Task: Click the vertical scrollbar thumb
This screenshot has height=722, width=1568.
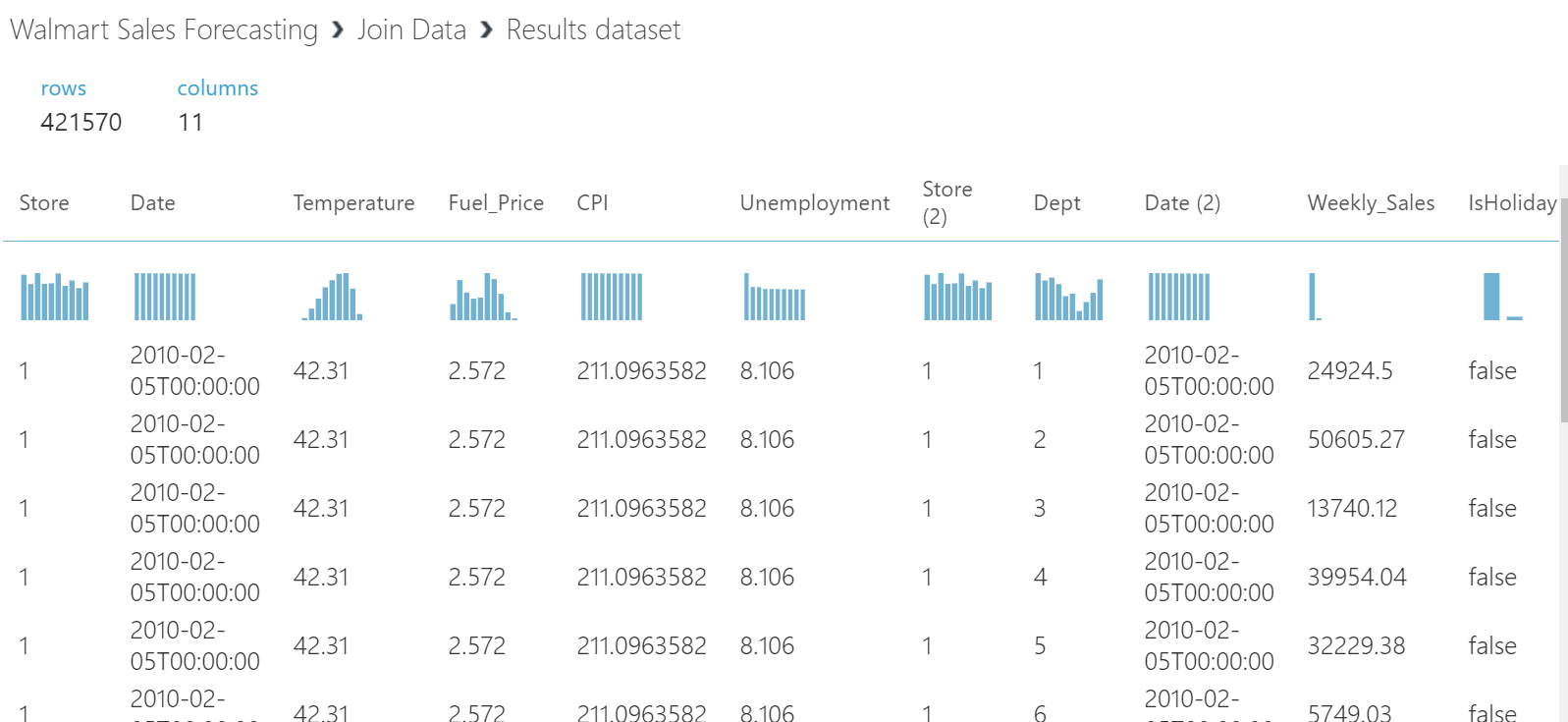Action: tap(1563, 310)
